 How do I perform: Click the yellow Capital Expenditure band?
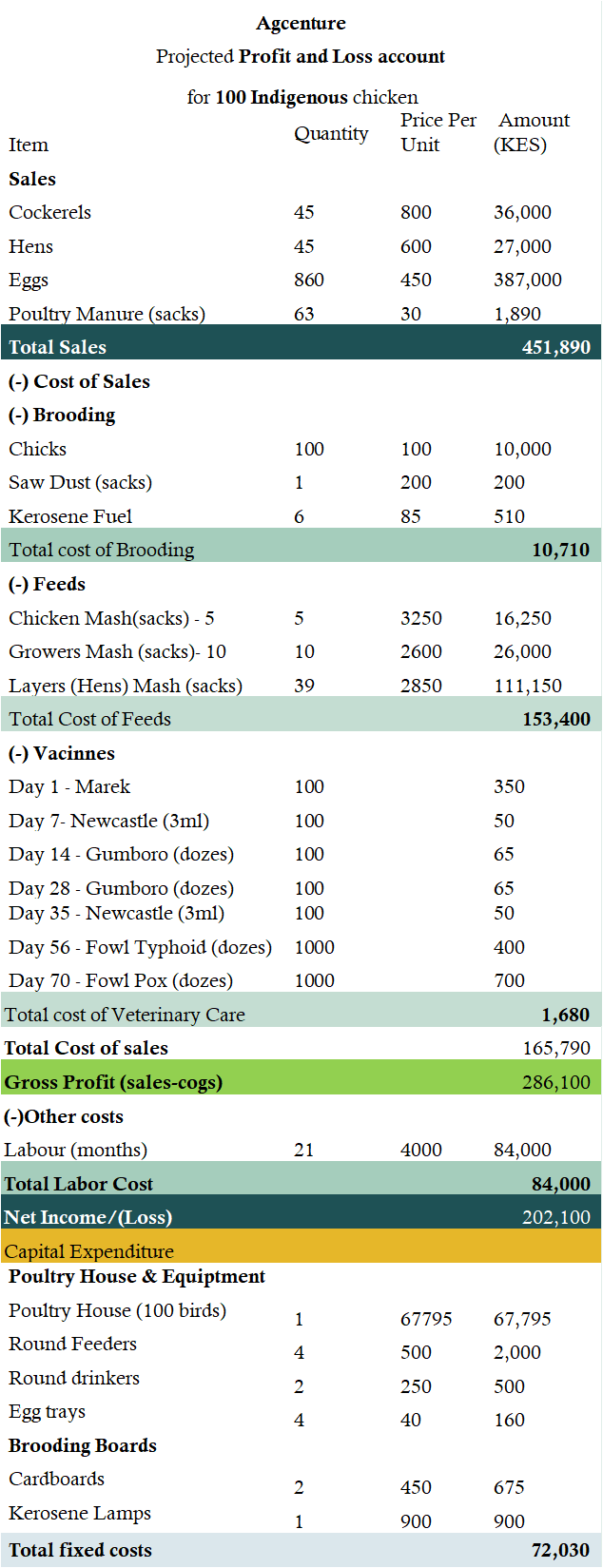(x=301, y=1246)
